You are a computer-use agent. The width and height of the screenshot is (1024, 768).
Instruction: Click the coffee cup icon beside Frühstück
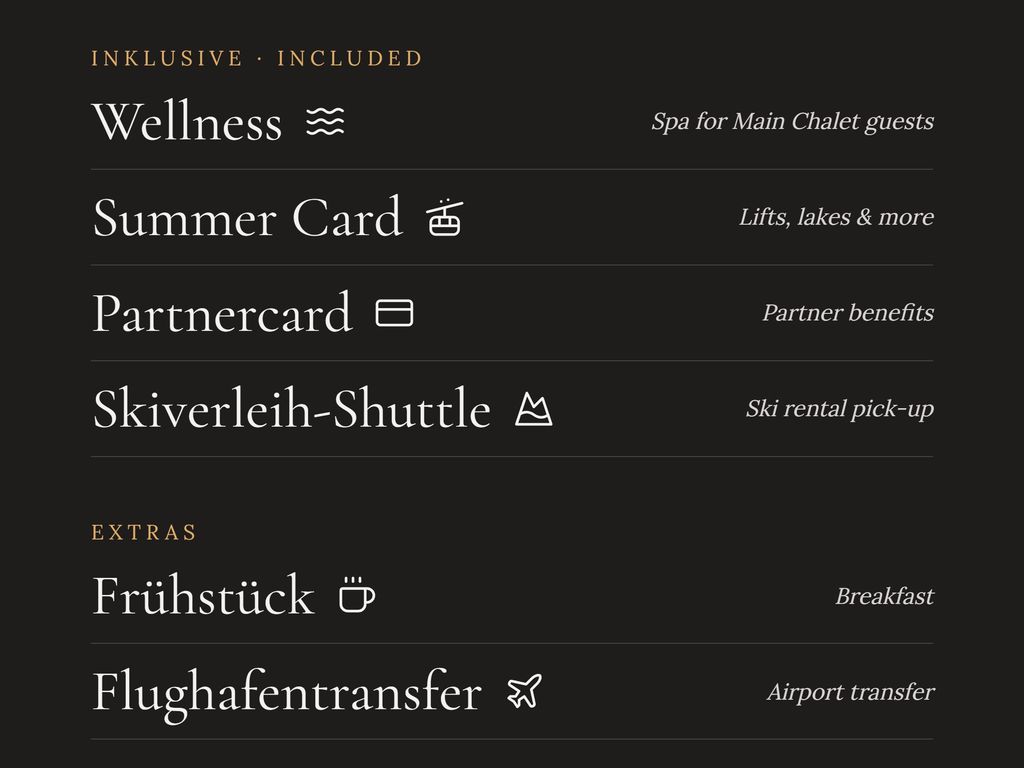tap(357, 595)
